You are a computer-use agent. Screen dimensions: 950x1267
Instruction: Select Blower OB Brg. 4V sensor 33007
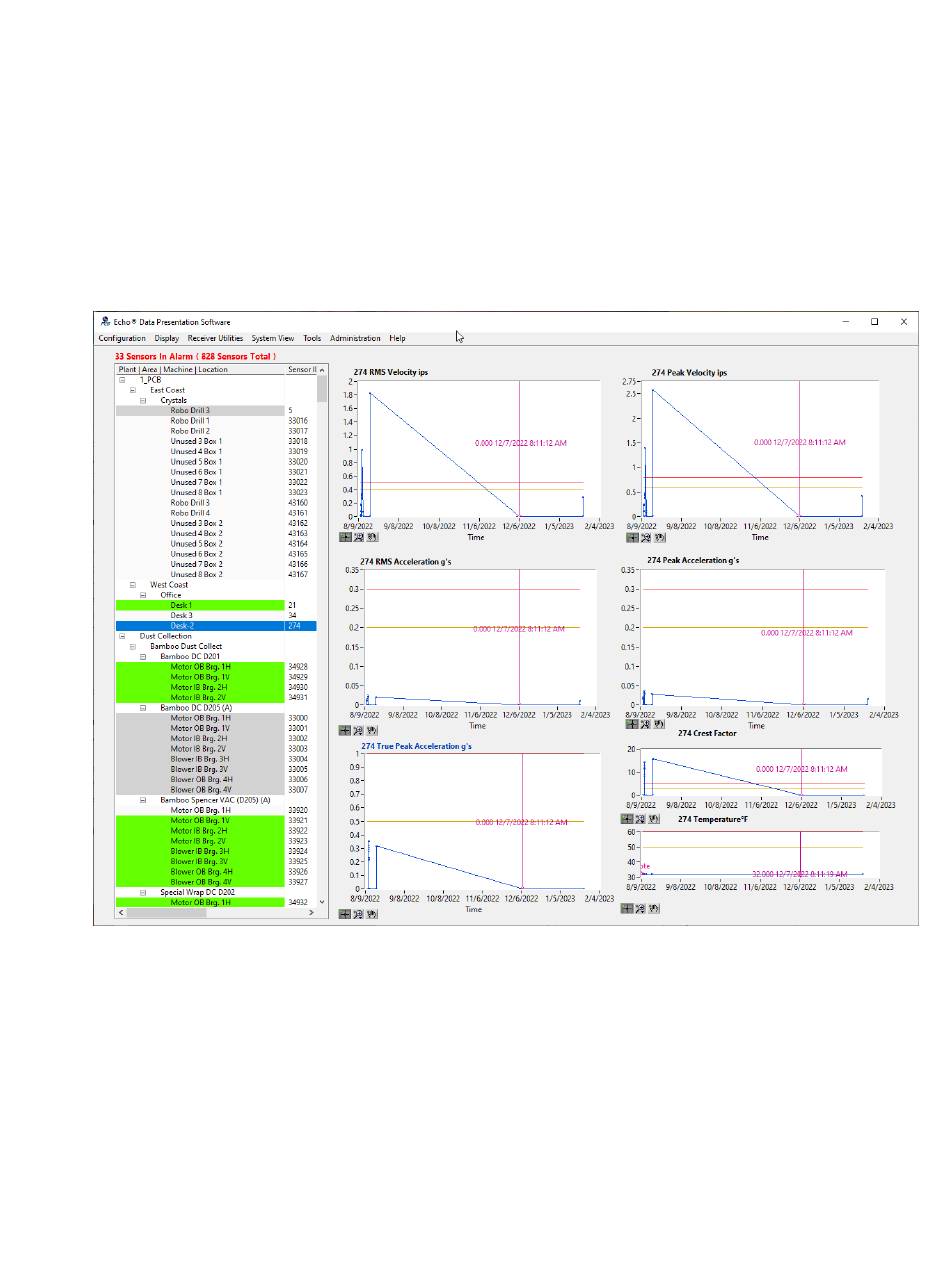pyautogui.click(x=216, y=790)
